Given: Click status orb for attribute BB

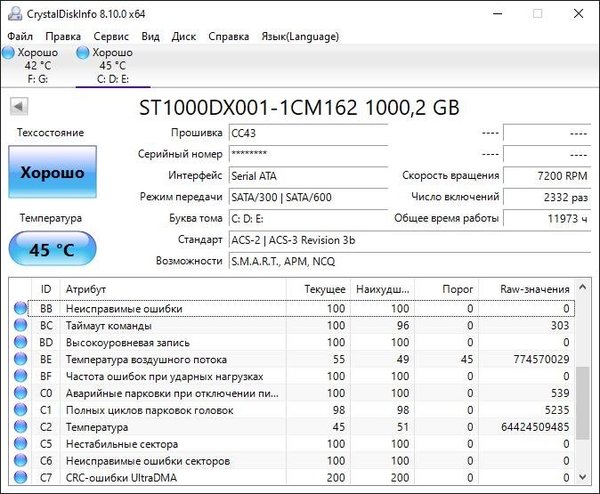Looking at the screenshot, I should click(x=20, y=308).
